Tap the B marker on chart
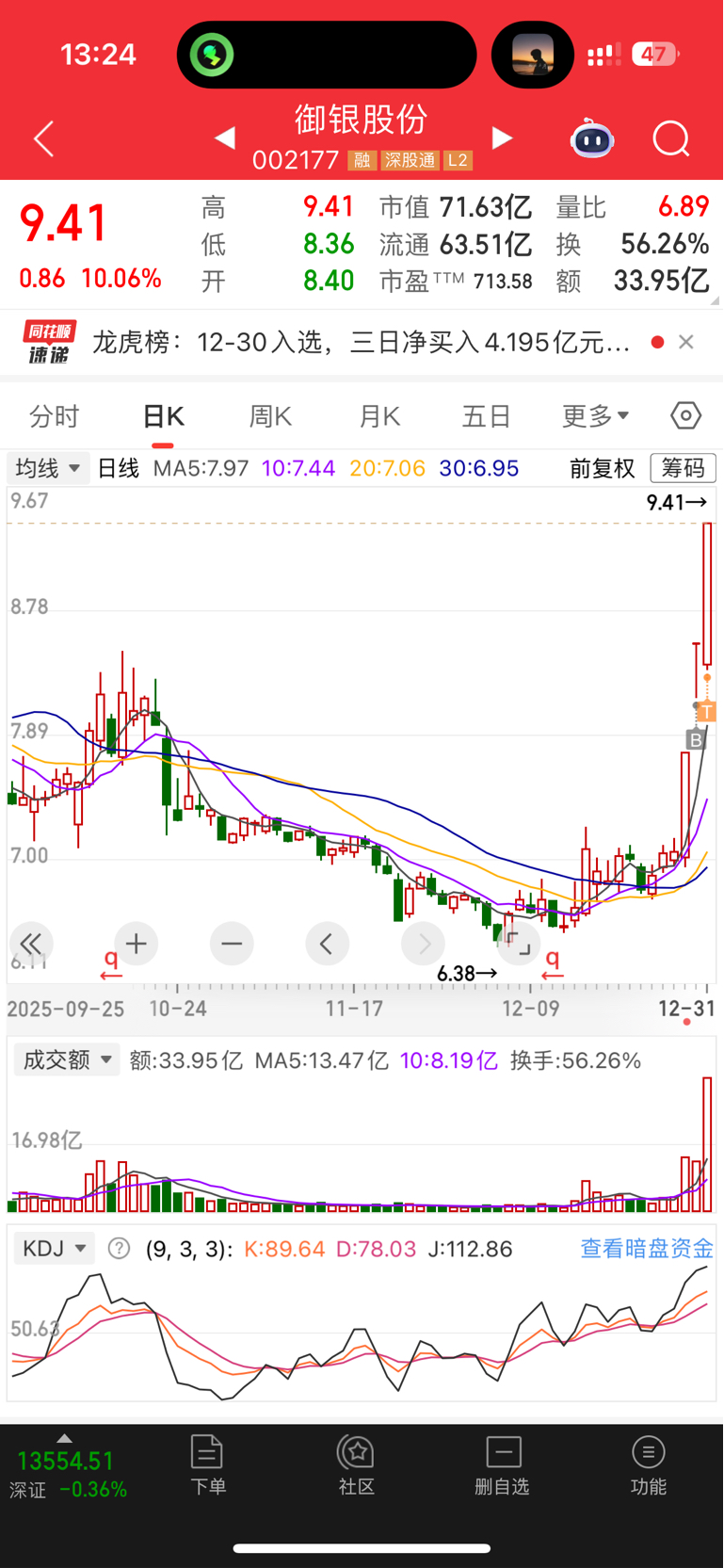Viewport: 724px width, 1568px height. [695, 740]
